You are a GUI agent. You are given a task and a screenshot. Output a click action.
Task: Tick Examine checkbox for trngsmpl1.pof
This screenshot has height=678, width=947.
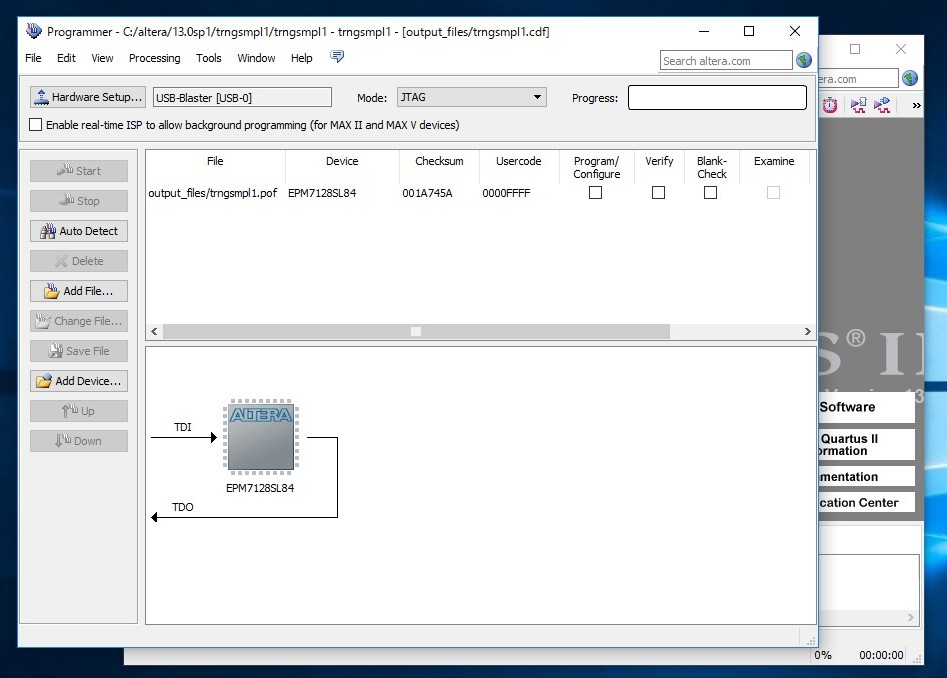coord(773,193)
